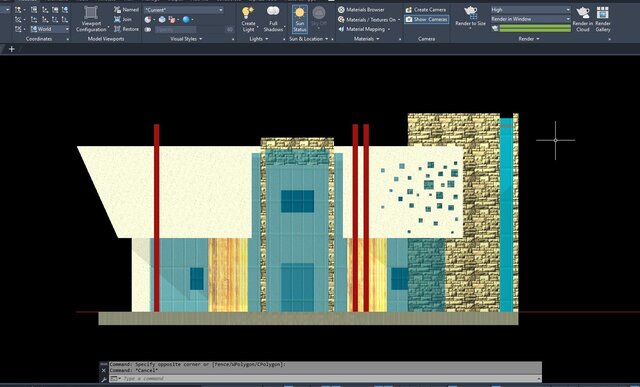Click the Camera panel label
Viewport: 640px width, 387px height.
click(x=426, y=39)
